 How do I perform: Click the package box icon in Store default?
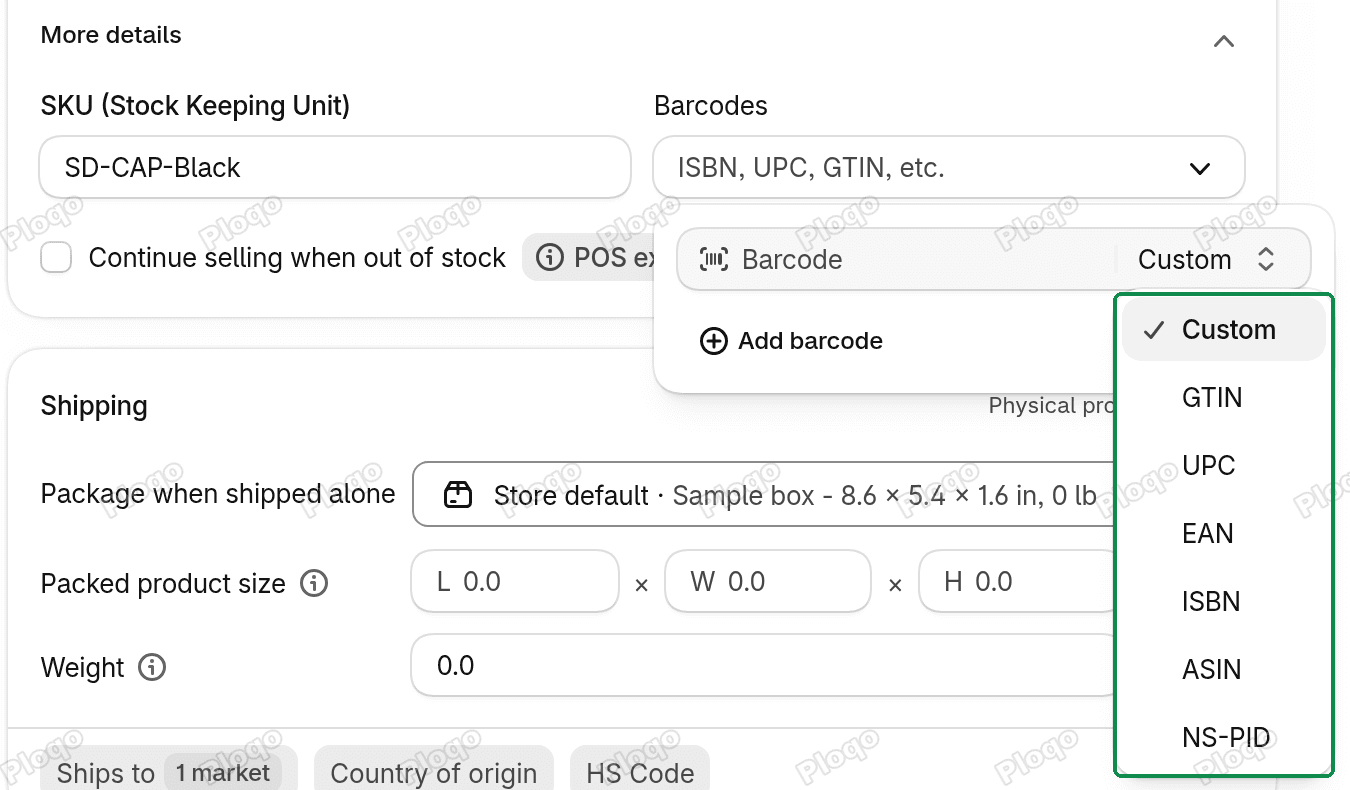(458, 495)
